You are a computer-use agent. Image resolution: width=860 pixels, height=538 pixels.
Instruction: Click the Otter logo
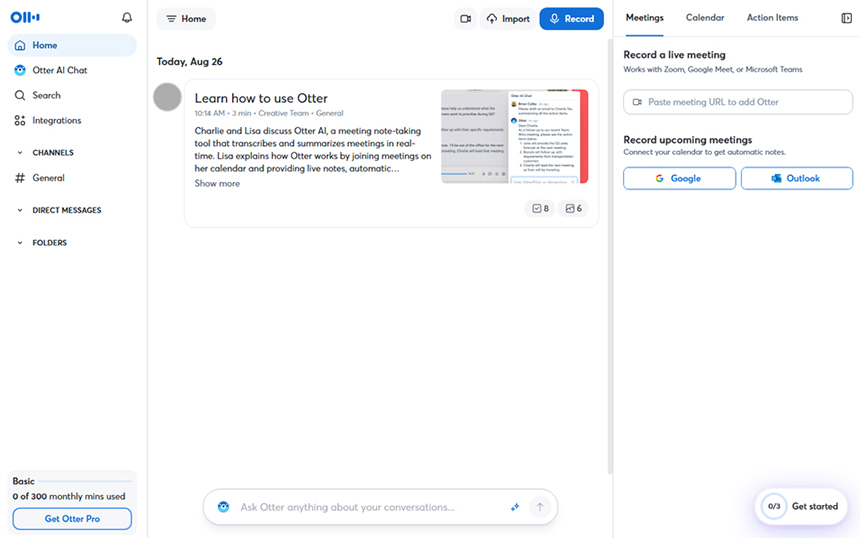[25, 17]
